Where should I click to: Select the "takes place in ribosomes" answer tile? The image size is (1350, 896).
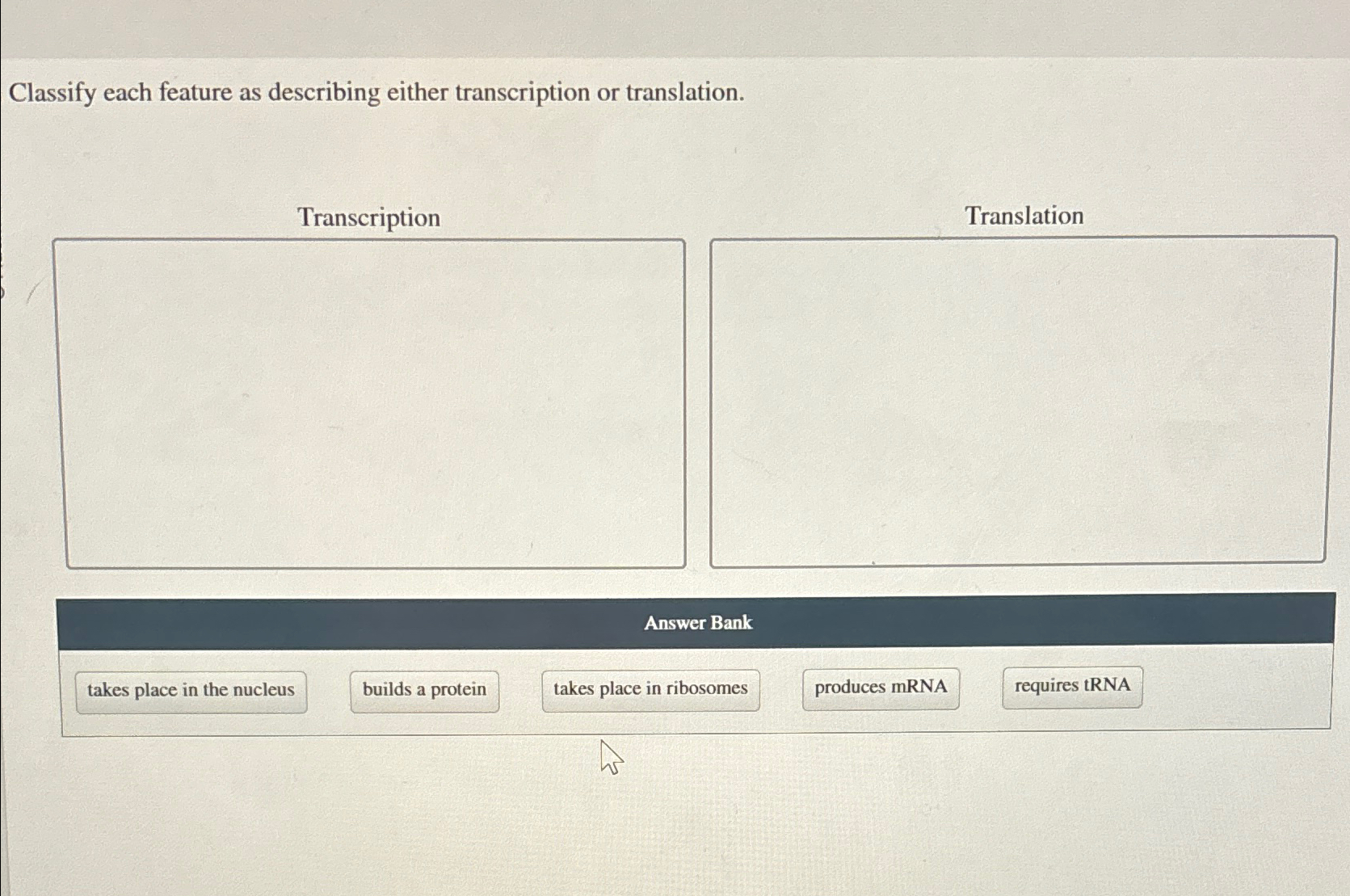[650, 689]
